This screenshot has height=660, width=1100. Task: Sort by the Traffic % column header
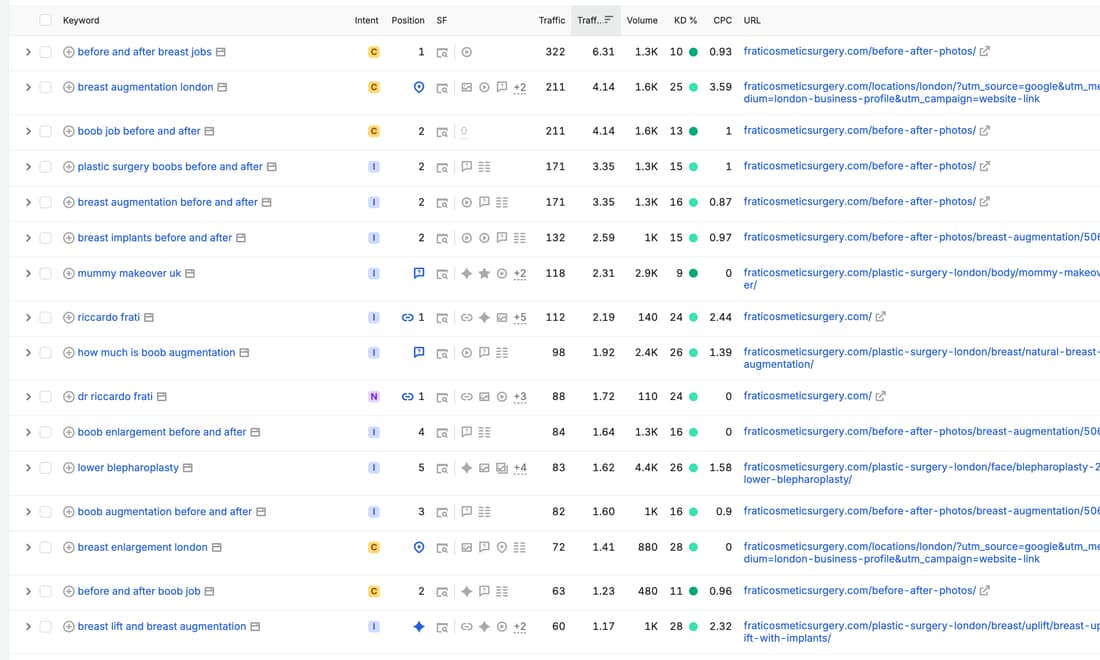tap(595, 20)
